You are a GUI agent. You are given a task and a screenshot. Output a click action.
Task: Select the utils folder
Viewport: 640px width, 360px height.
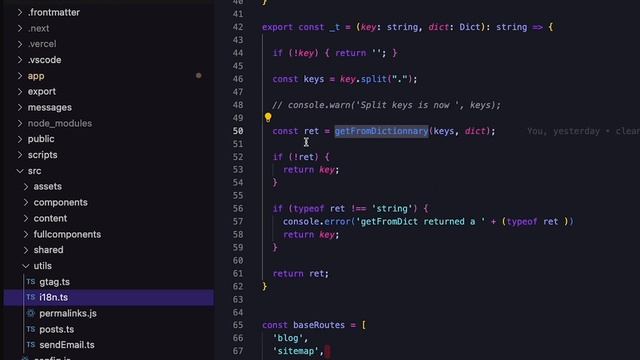tap(42, 266)
